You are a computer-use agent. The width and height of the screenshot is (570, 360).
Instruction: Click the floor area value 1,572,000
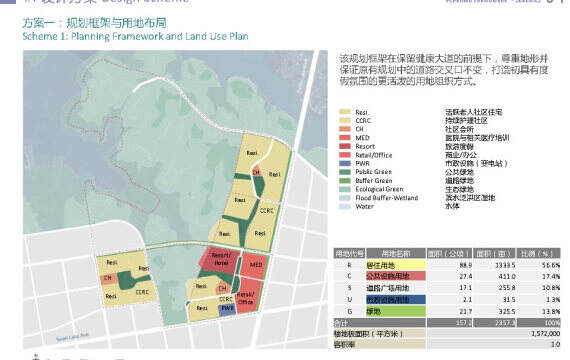pos(546,333)
